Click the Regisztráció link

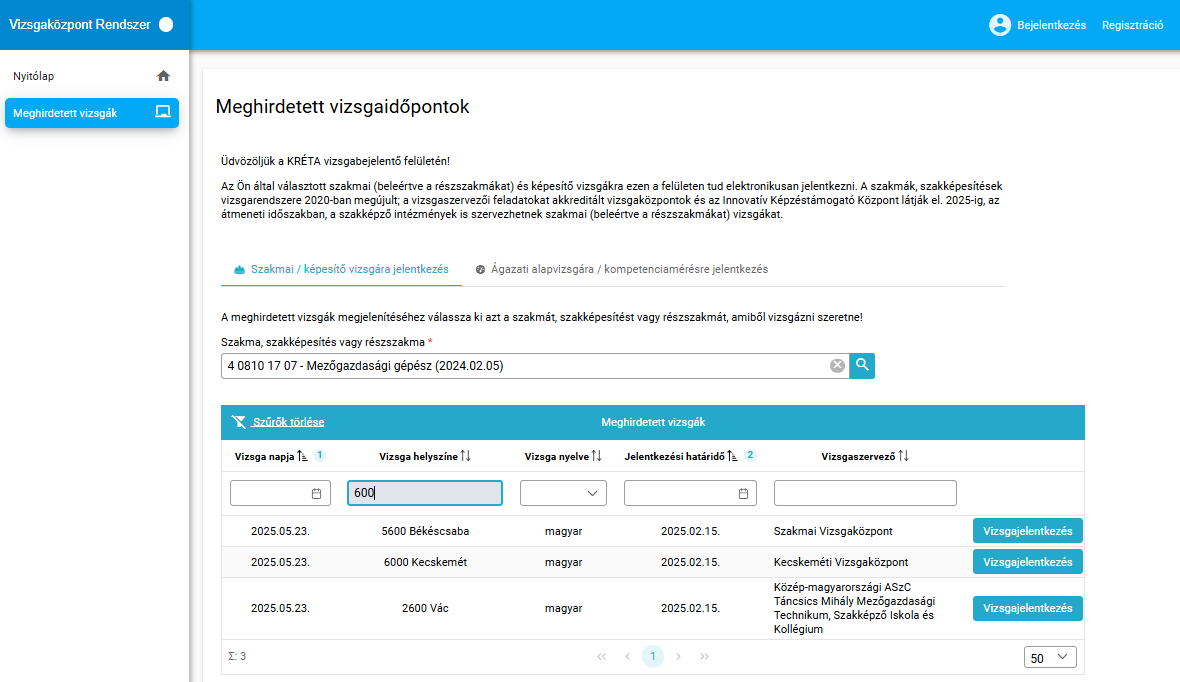coord(1133,25)
